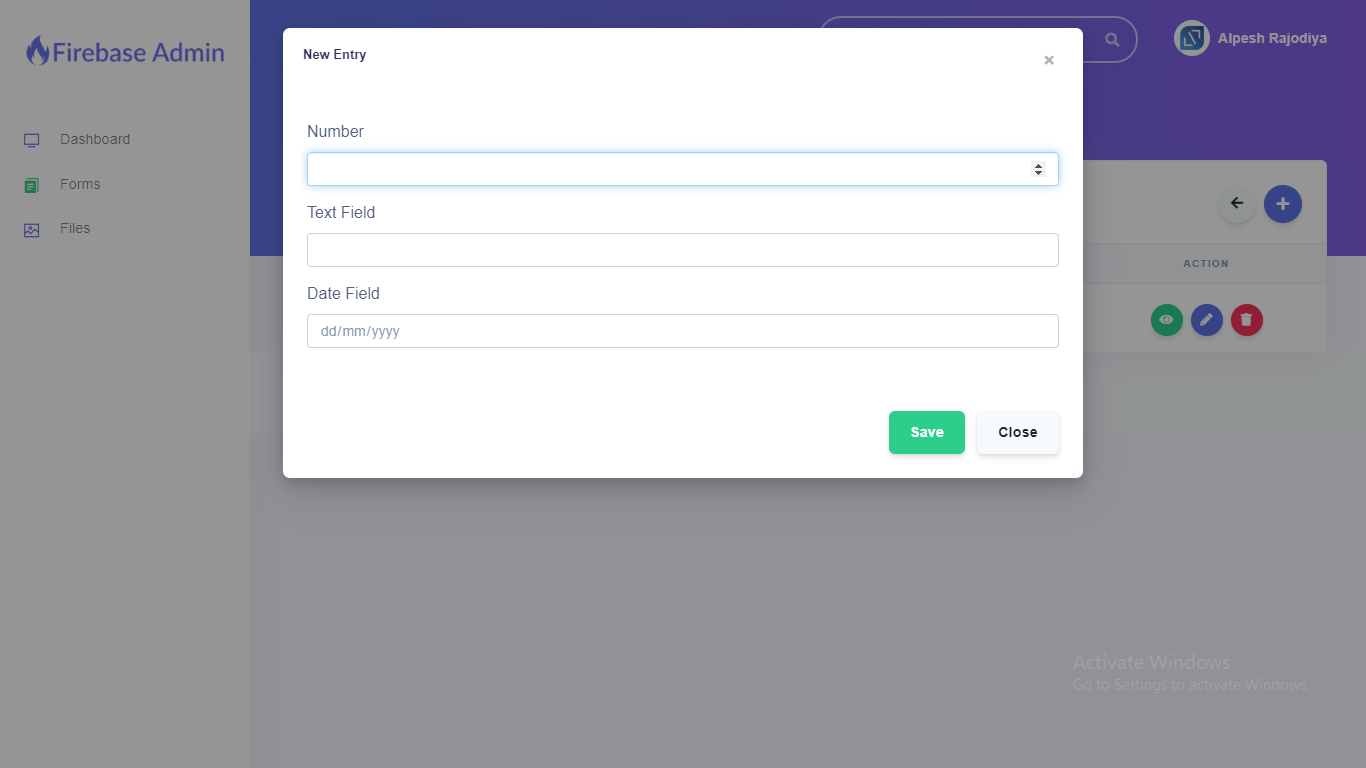This screenshot has width=1366, height=768.
Task: Click the Date Field dd/mm/yyyy input
Action: point(682,331)
